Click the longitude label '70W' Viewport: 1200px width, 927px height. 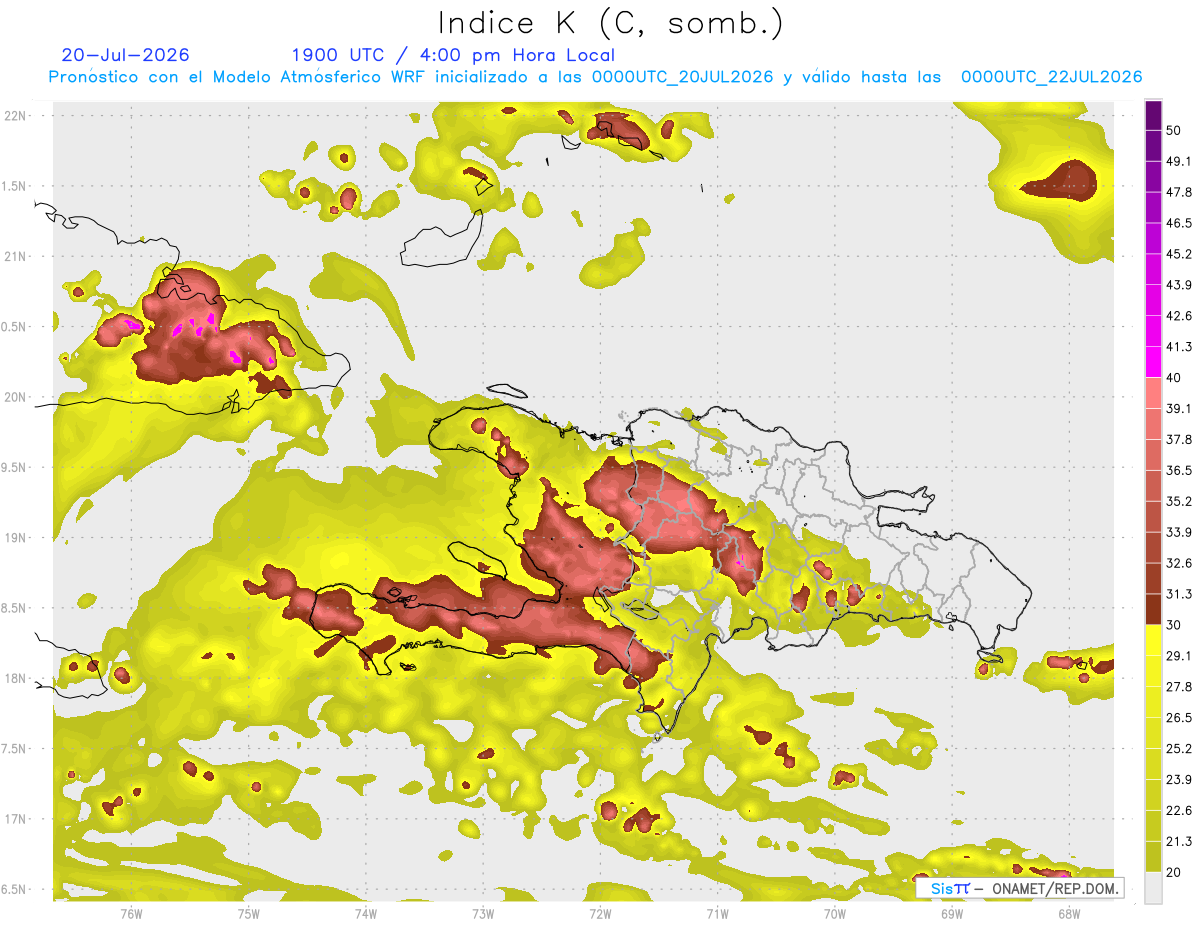(835, 913)
